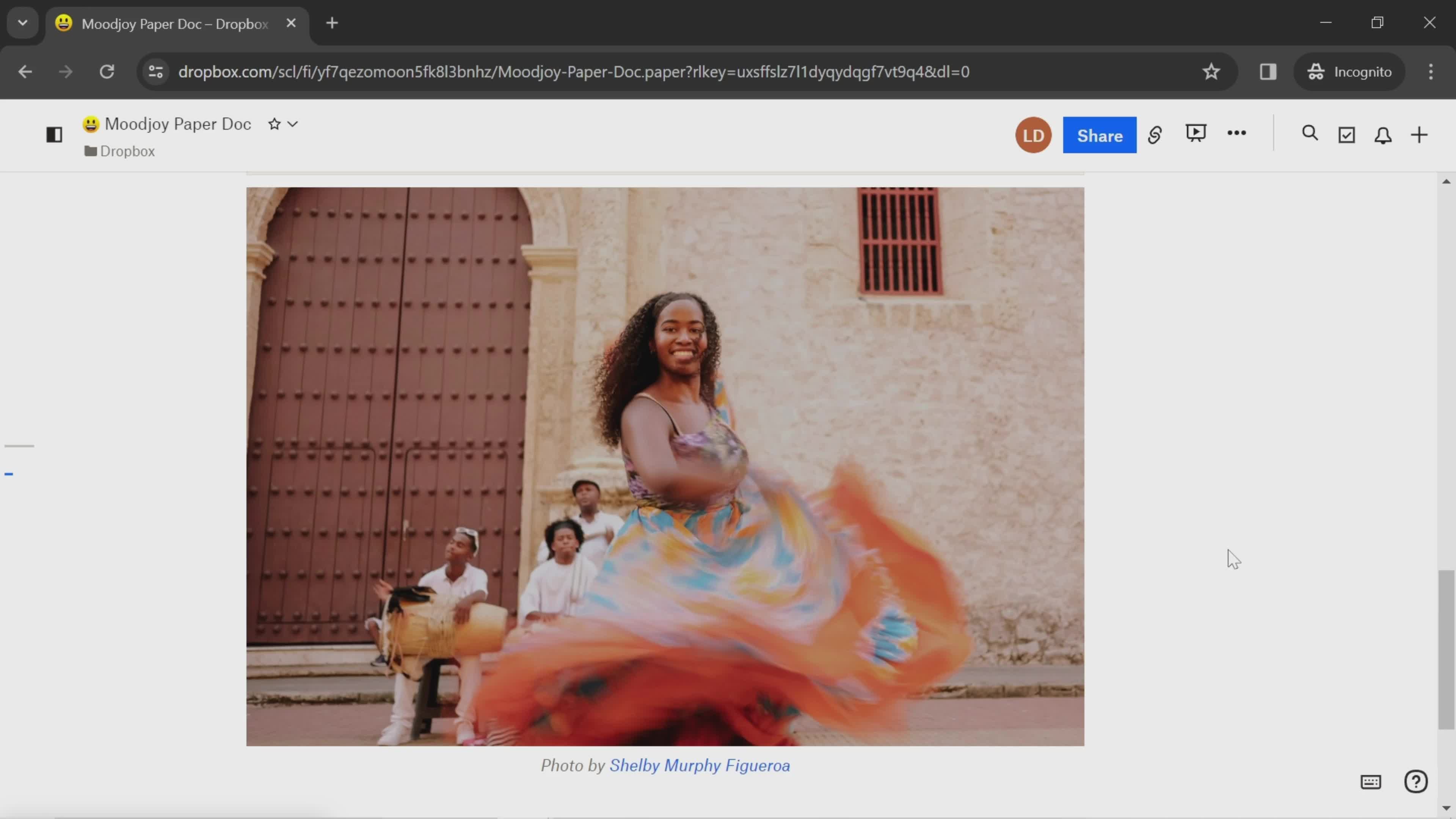Go forward in browser history
Screen dimensions: 1456x819
(x=66, y=72)
